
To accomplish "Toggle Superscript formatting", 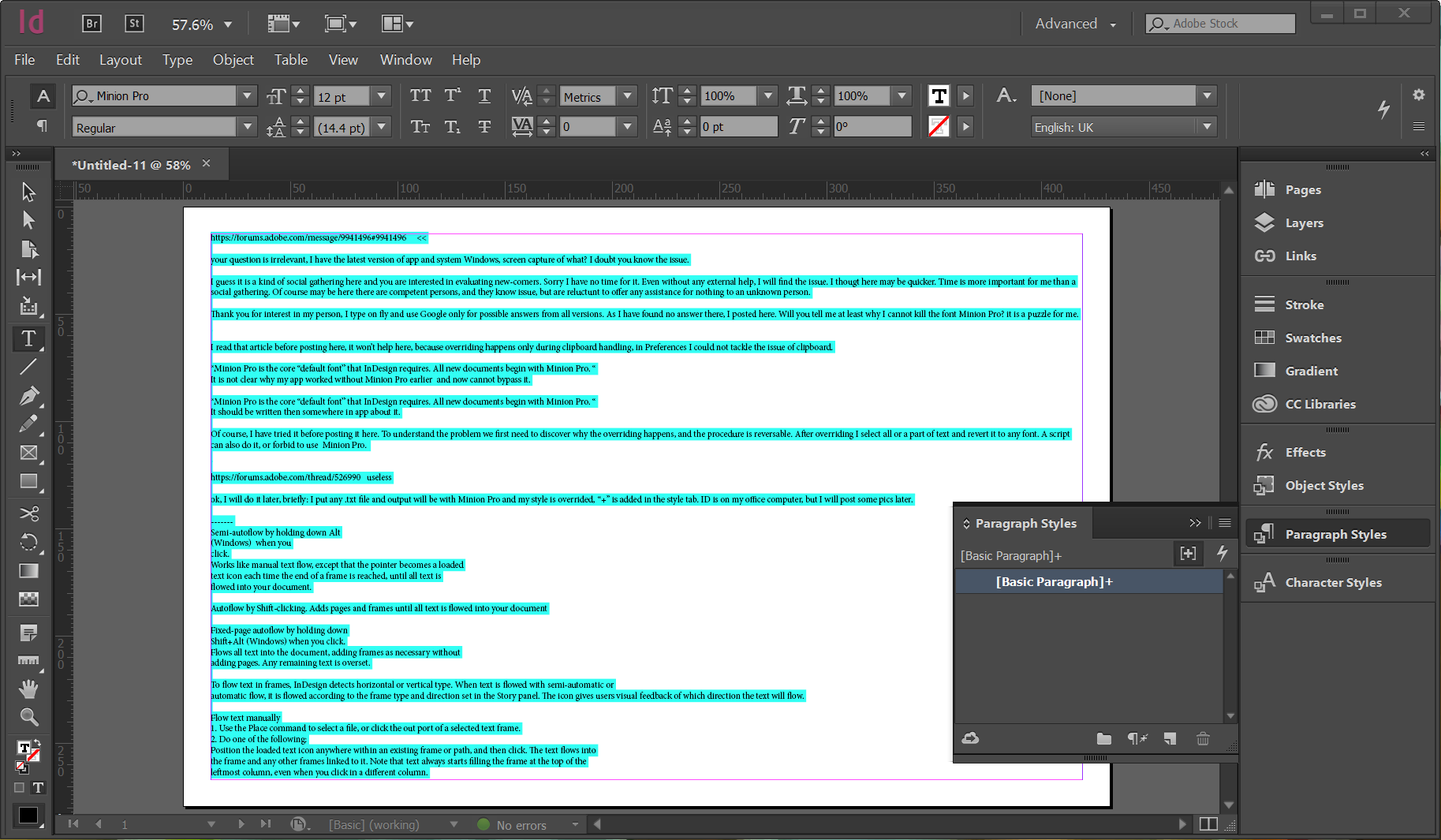I will (453, 95).
